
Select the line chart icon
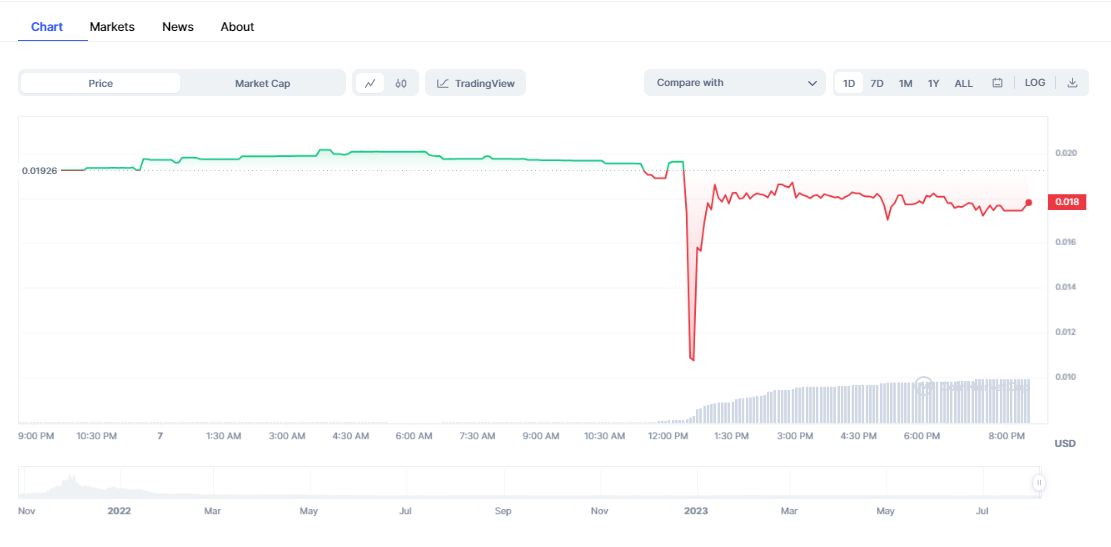click(370, 83)
